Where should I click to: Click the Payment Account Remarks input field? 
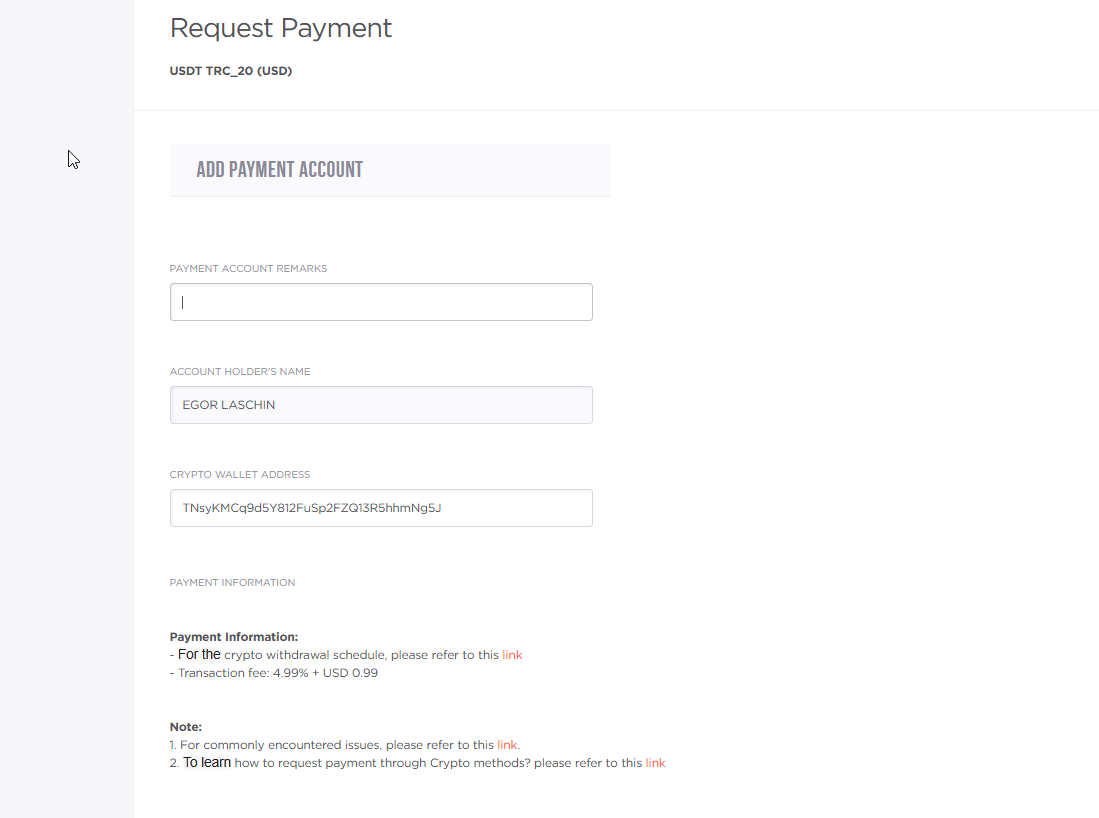coord(381,302)
